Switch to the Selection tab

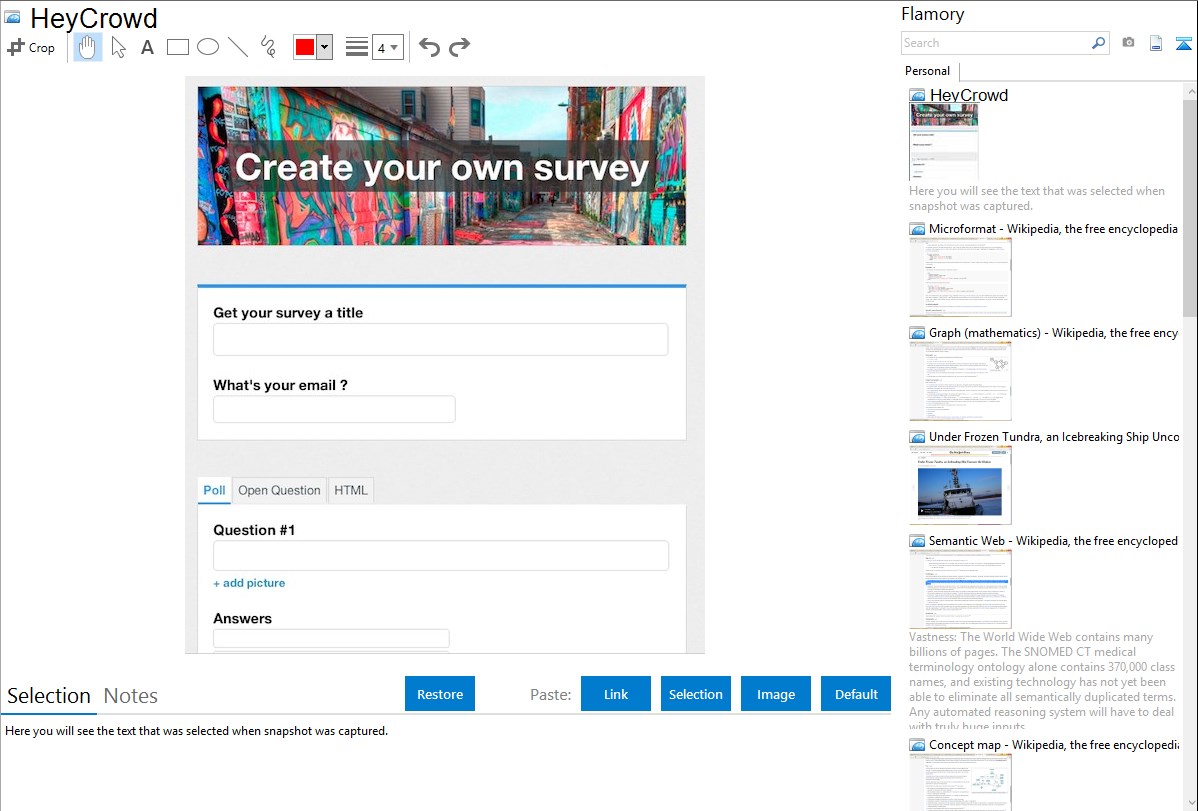pyautogui.click(x=49, y=696)
